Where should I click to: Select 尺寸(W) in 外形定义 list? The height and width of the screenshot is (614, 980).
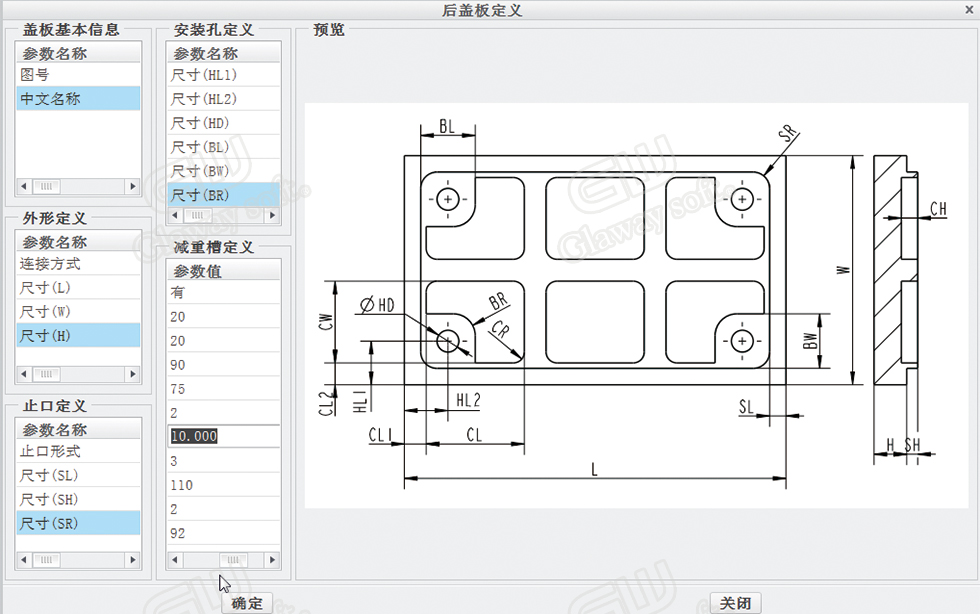pyautogui.click(x=79, y=311)
